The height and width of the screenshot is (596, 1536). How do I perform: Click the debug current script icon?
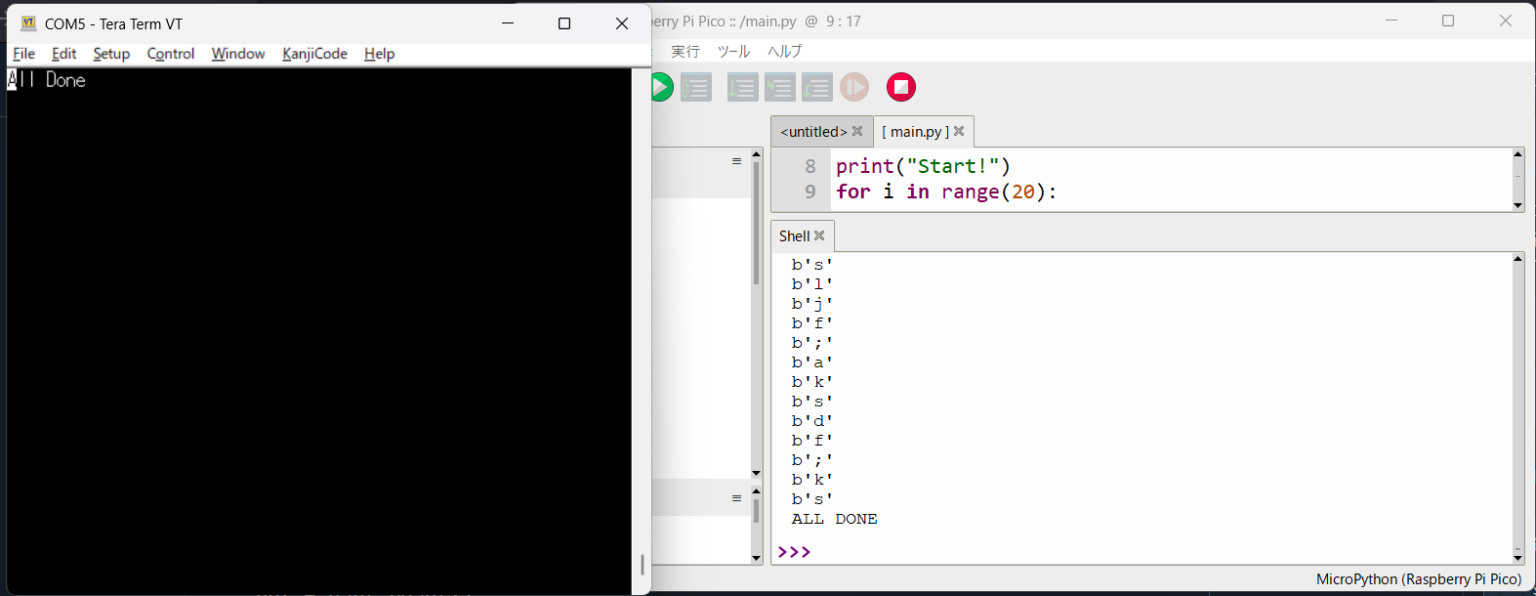tap(696, 87)
